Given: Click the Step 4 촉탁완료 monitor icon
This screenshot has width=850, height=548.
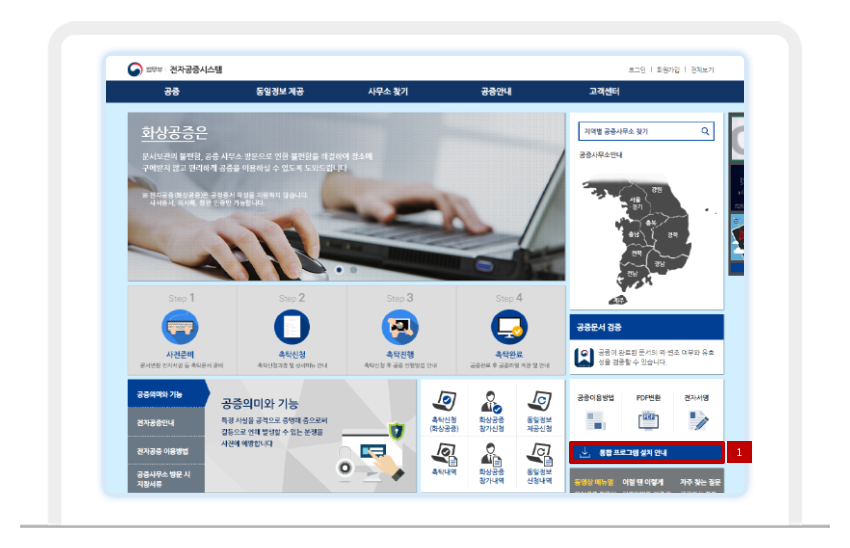Looking at the screenshot, I should click(509, 327).
